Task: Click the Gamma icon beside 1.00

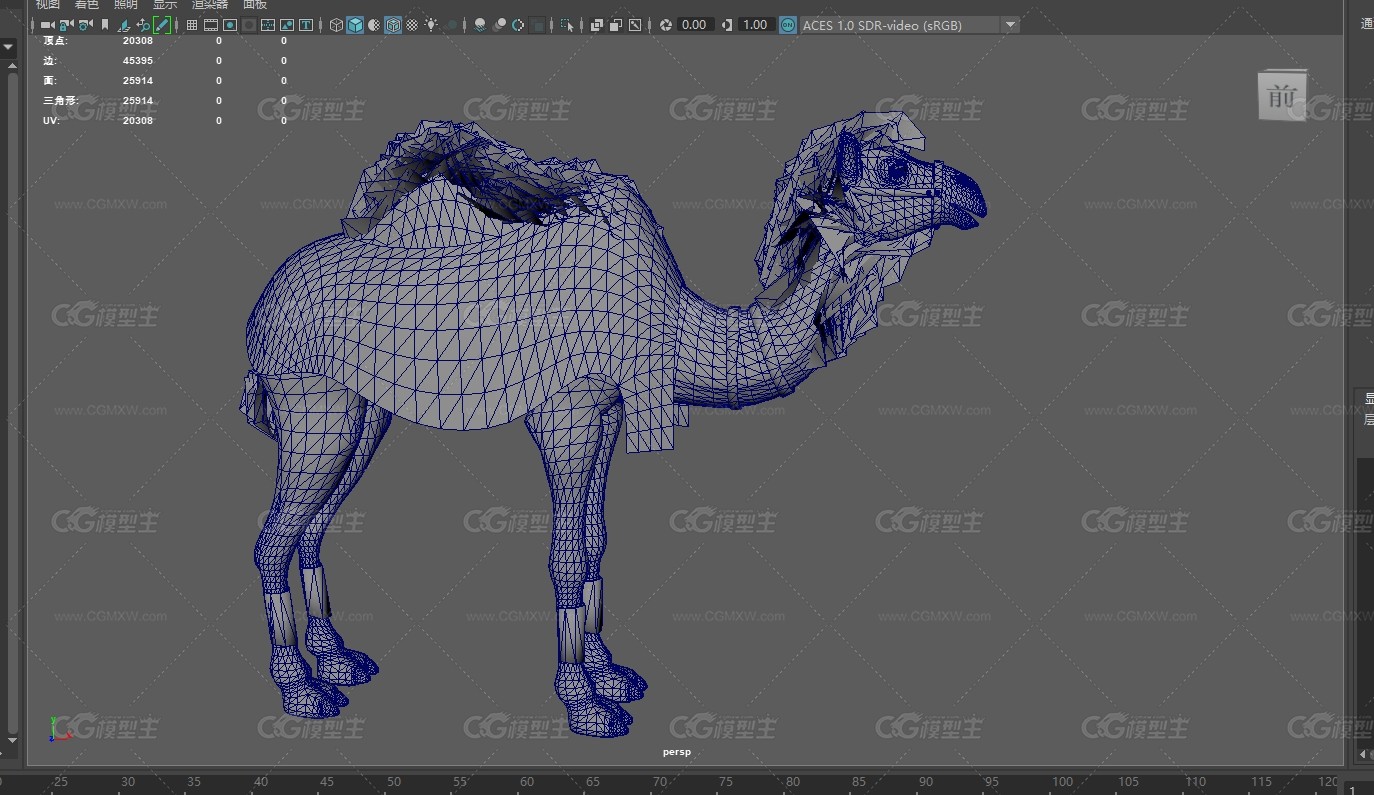Action: 726,25
